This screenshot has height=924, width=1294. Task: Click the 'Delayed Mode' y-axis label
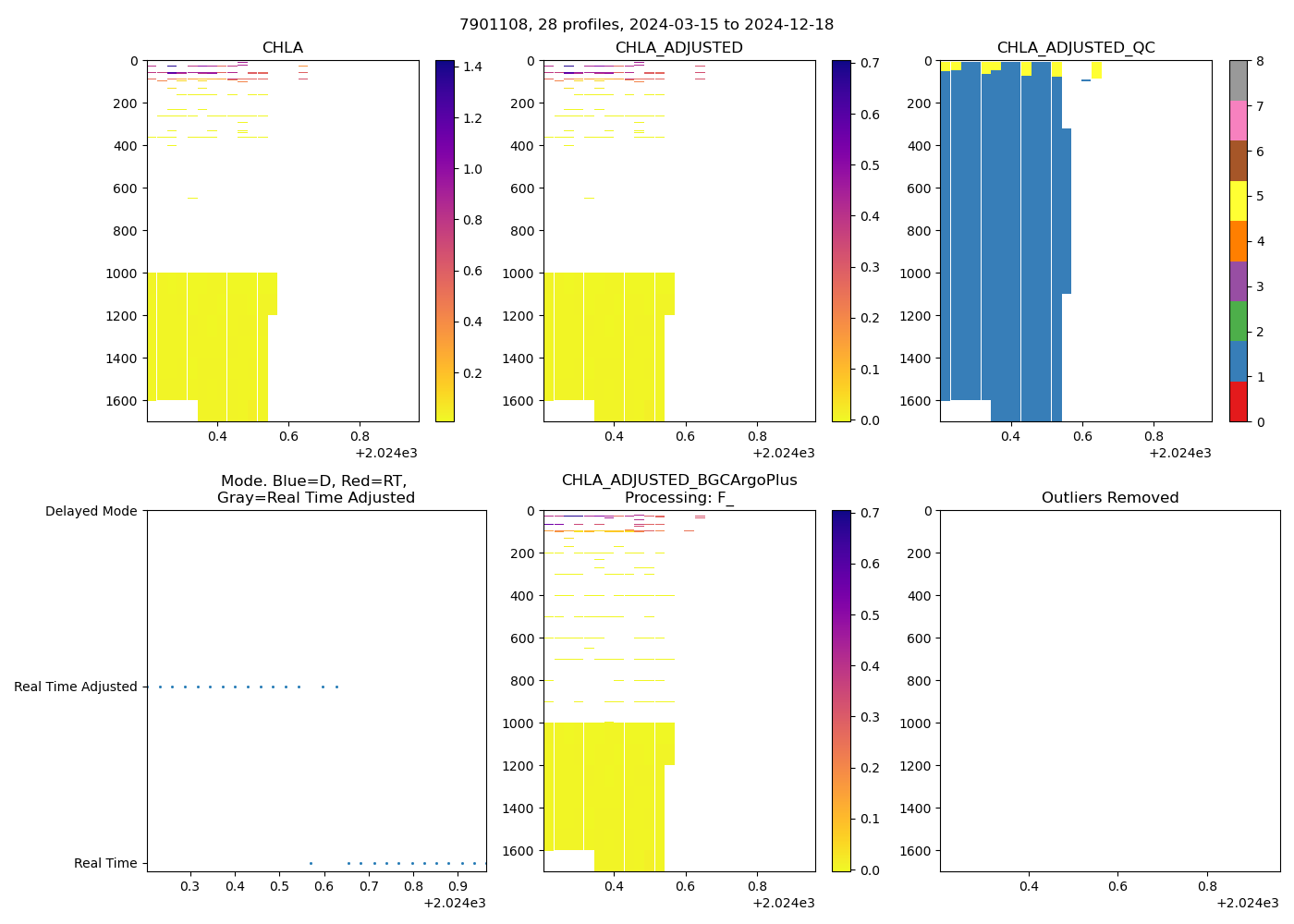(91, 511)
